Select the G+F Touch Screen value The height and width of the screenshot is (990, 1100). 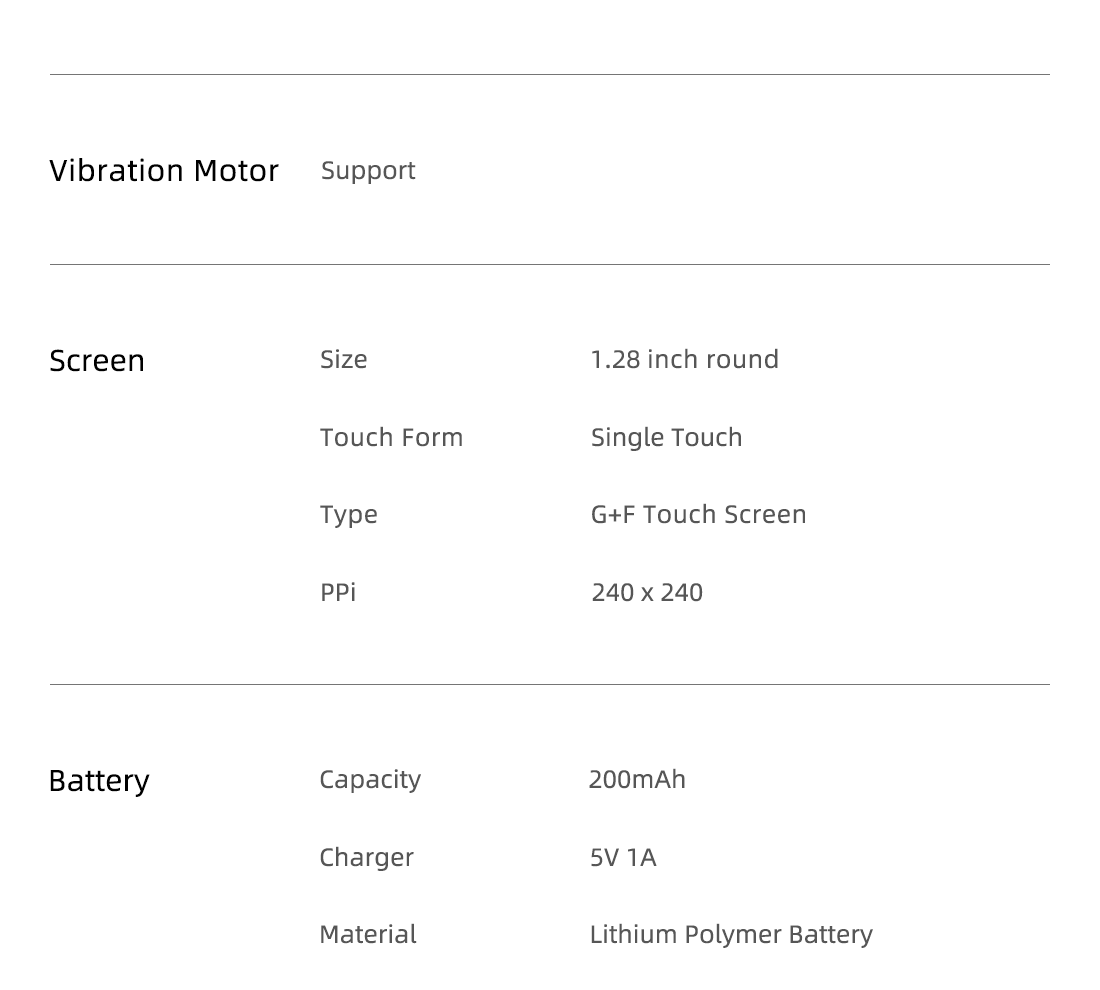[699, 514]
